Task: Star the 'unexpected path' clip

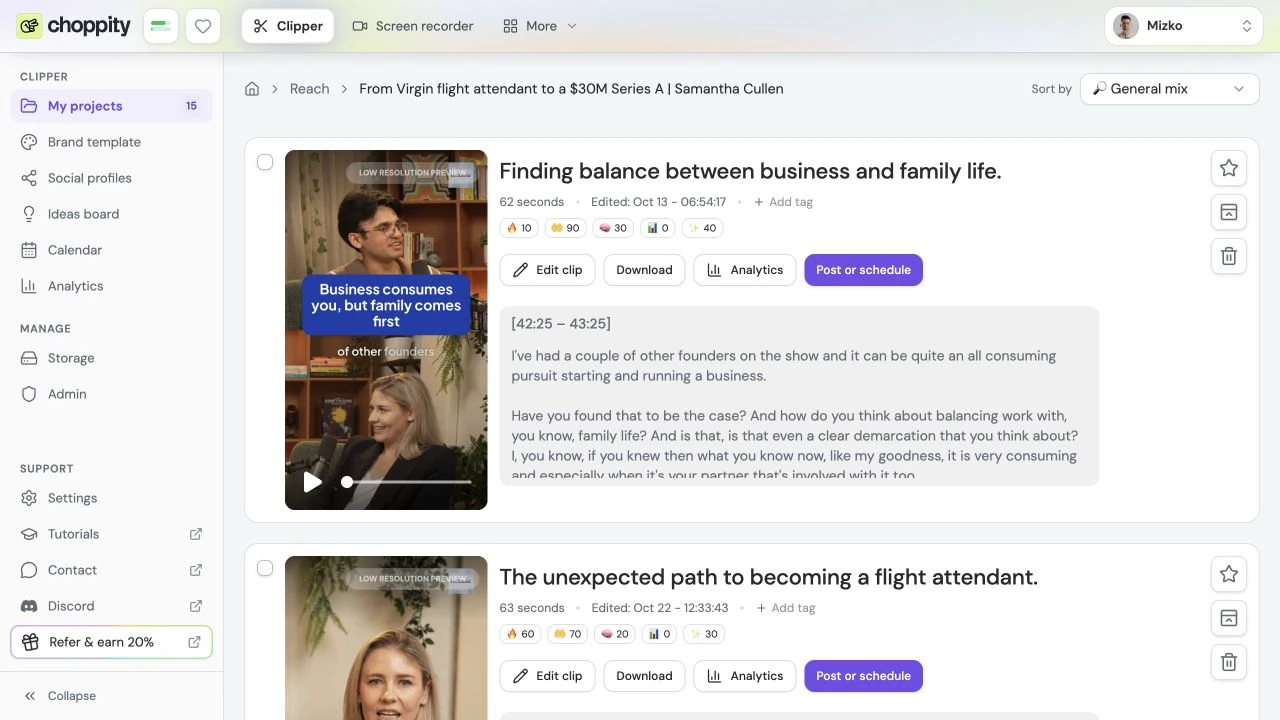Action: 1229,574
